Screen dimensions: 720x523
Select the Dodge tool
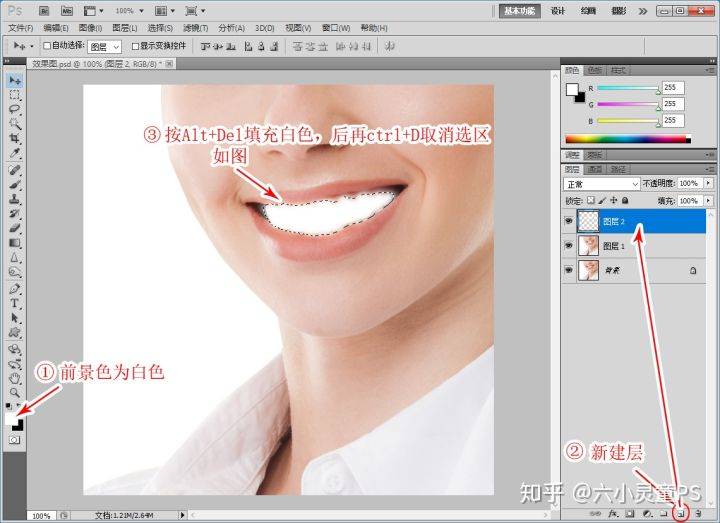(15, 272)
